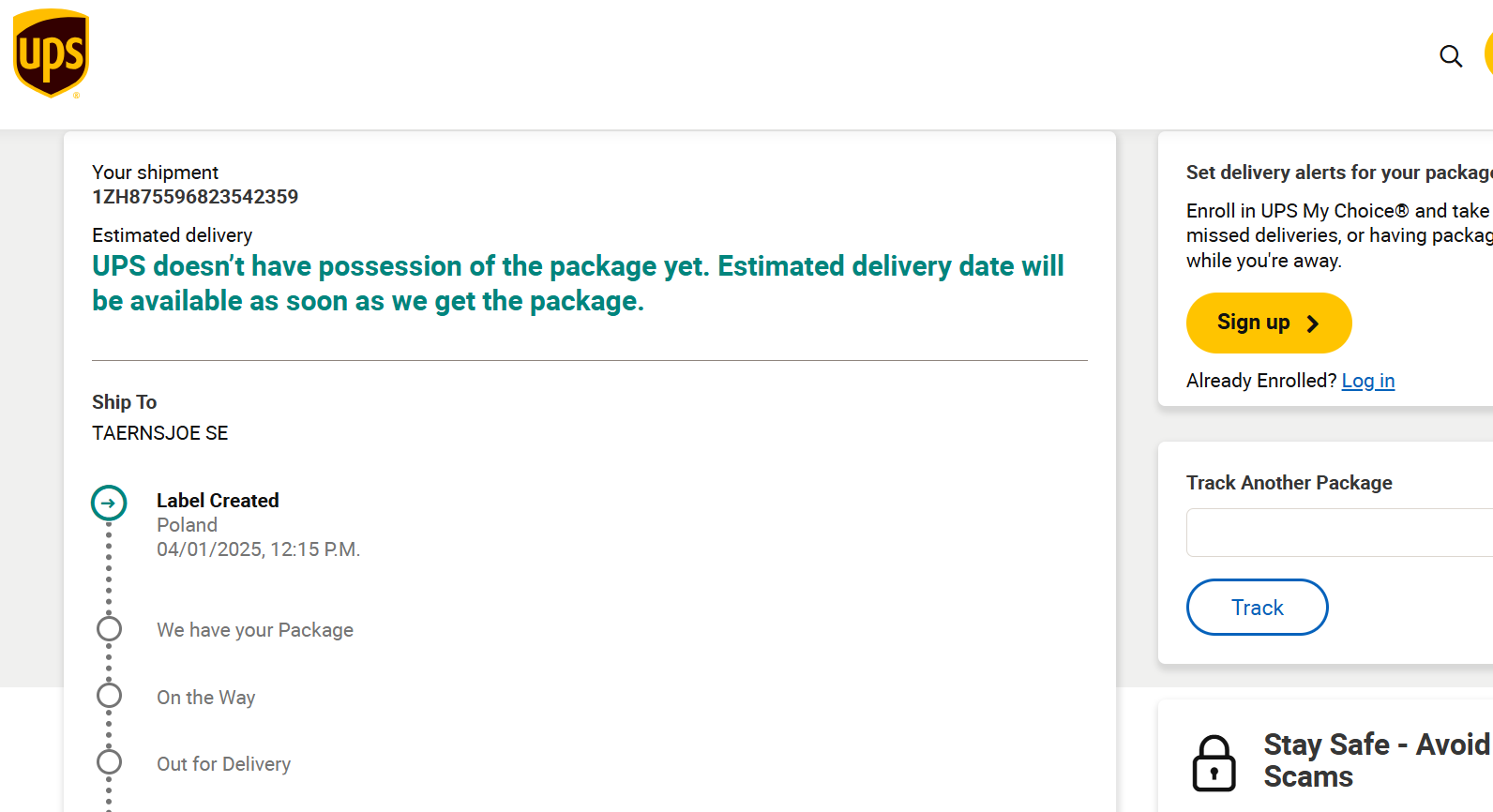Screen dimensions: 1493x812
Task: Open the search magnifier icon
Action: coord(1451,56)
